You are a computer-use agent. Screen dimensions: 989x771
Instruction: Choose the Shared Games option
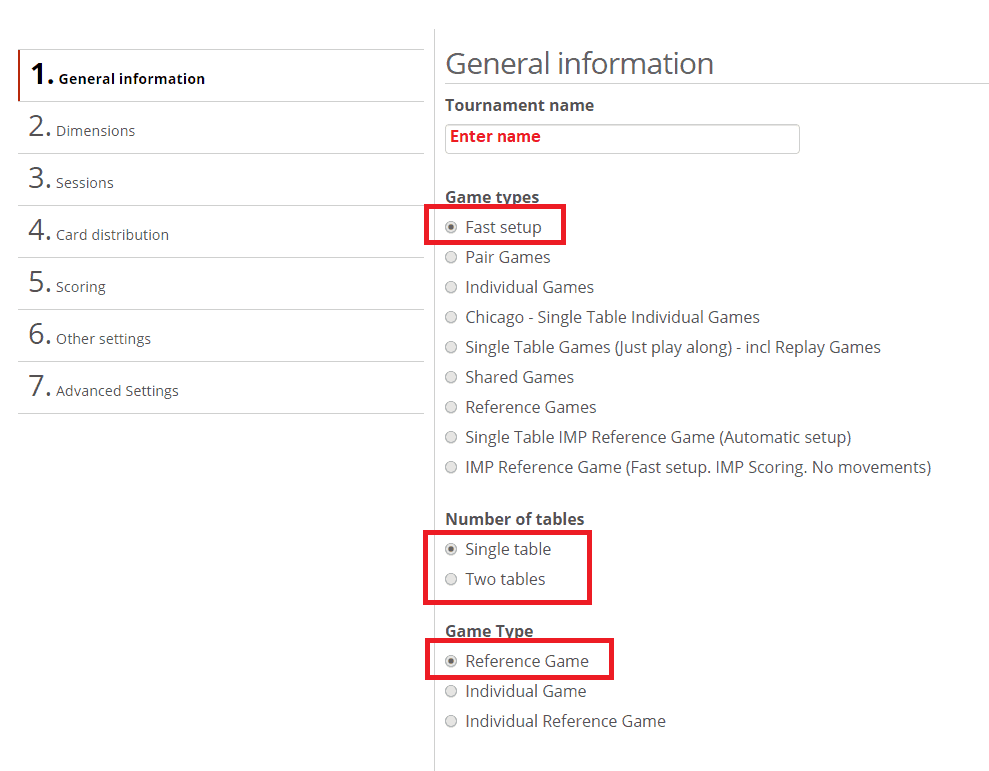[x=452, y=377]
